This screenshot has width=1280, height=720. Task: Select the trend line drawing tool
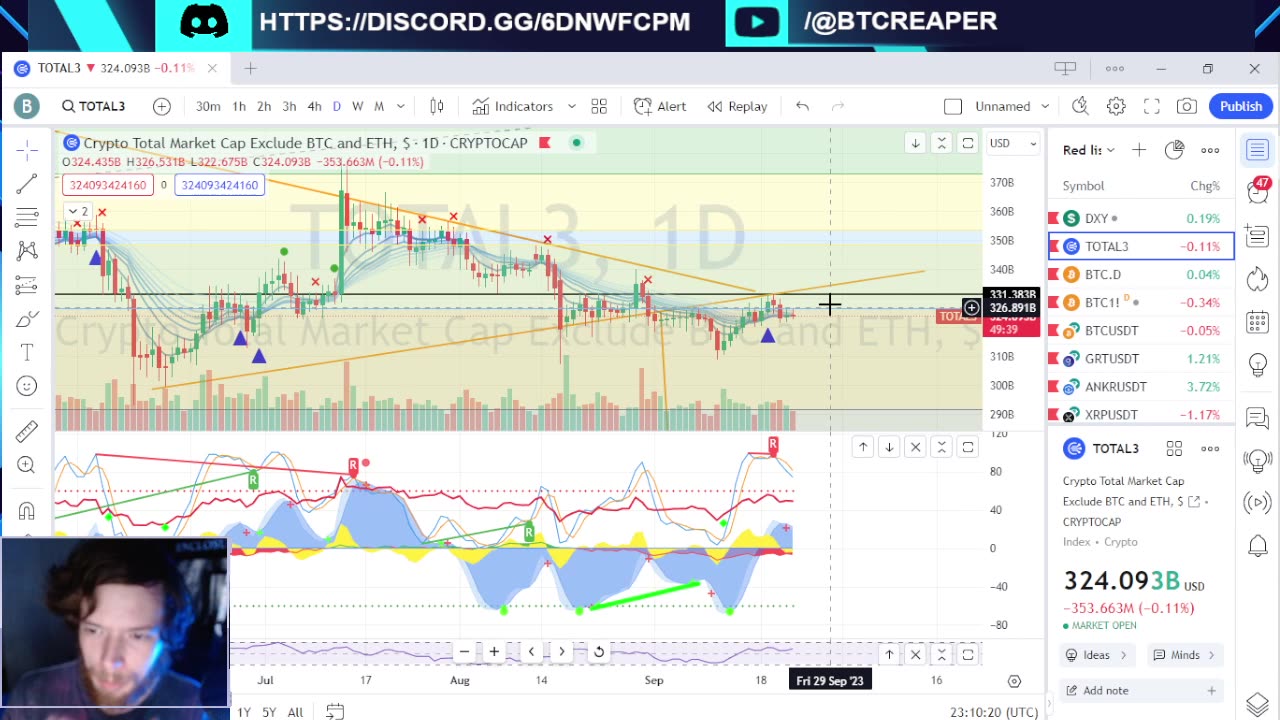pos(27,183)
